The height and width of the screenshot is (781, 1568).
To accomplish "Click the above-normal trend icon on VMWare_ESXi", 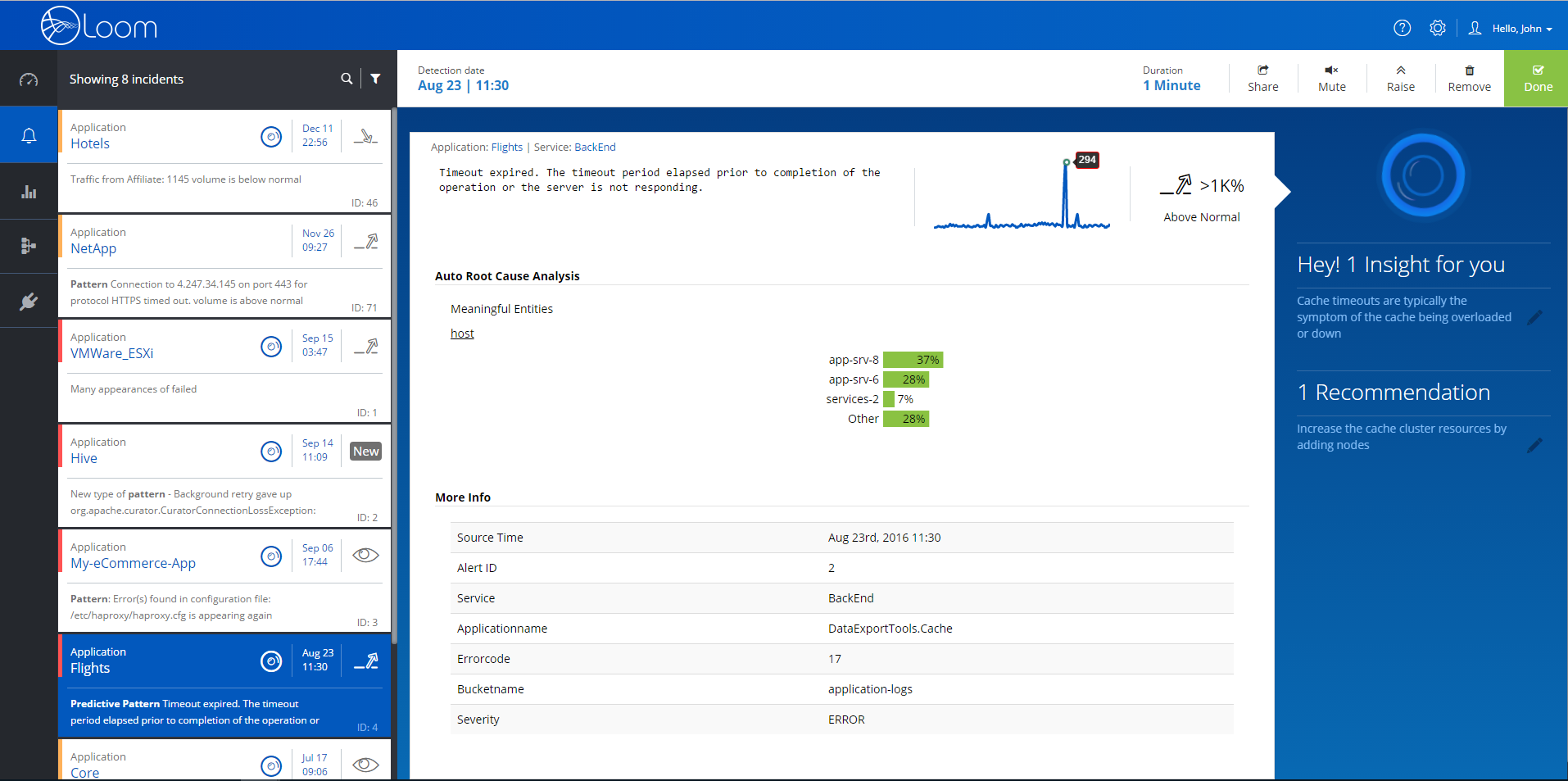I will pyautogui.click(x=365, y=346).
